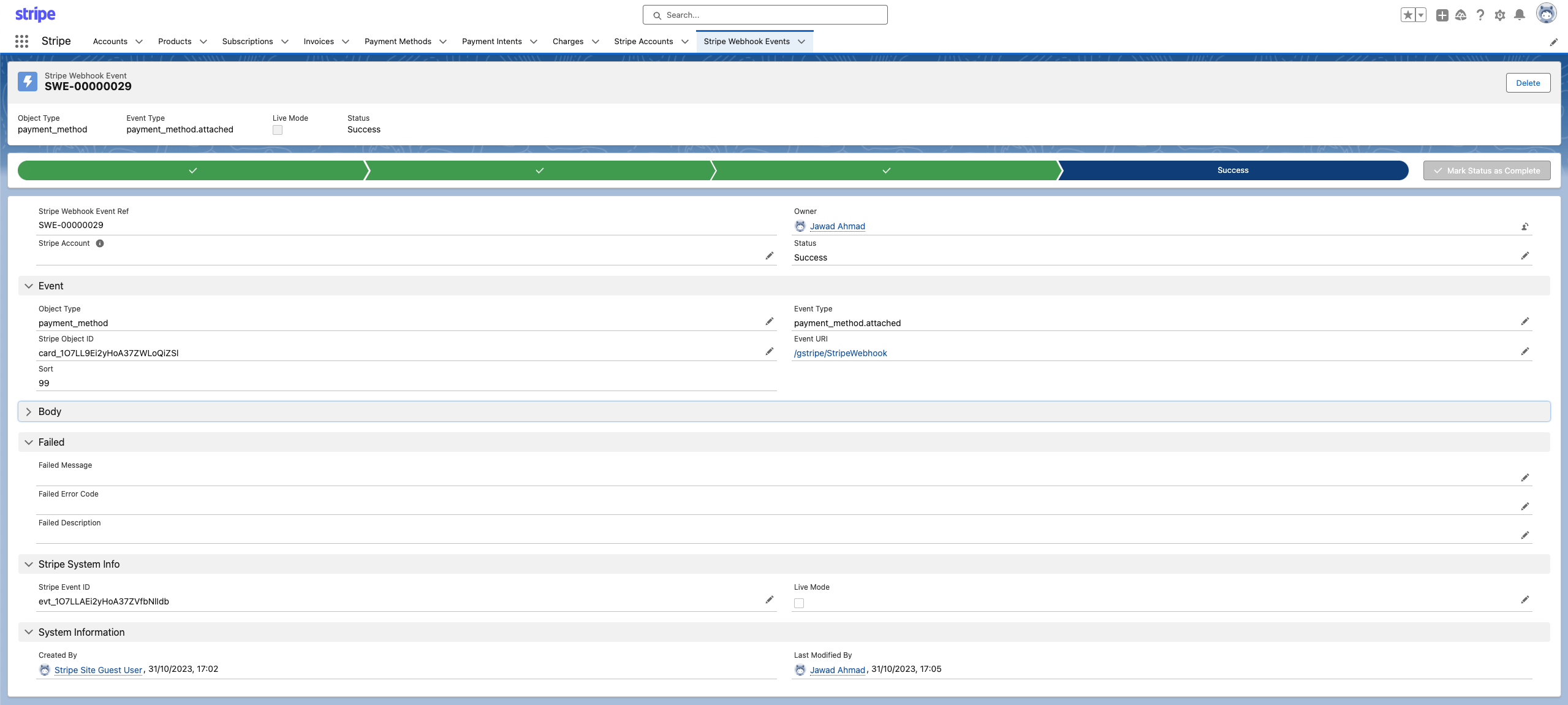Click the Favorites star icon

1407,15
